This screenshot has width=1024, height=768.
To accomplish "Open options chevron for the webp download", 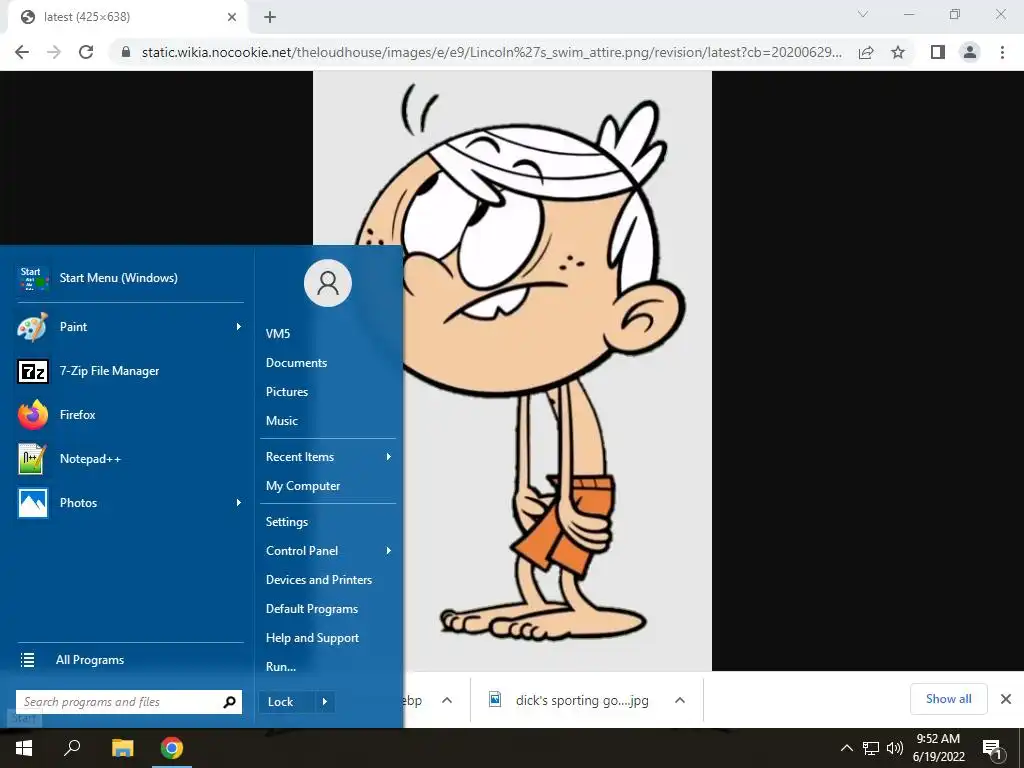I will 447,700.
